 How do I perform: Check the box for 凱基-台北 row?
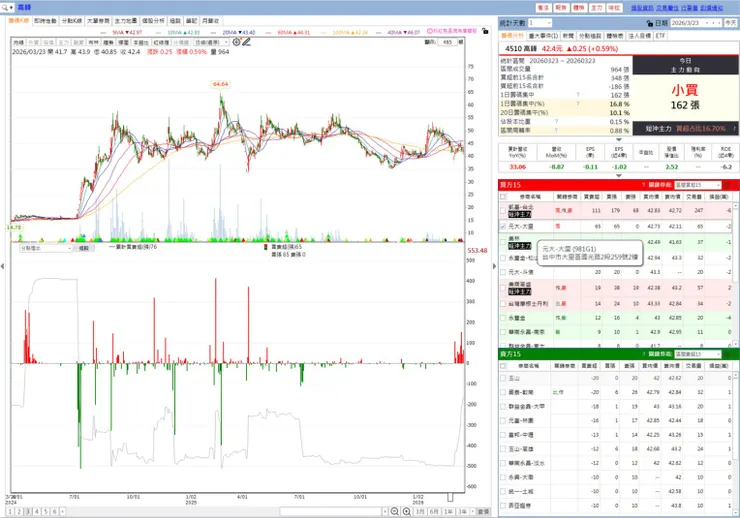503,210
